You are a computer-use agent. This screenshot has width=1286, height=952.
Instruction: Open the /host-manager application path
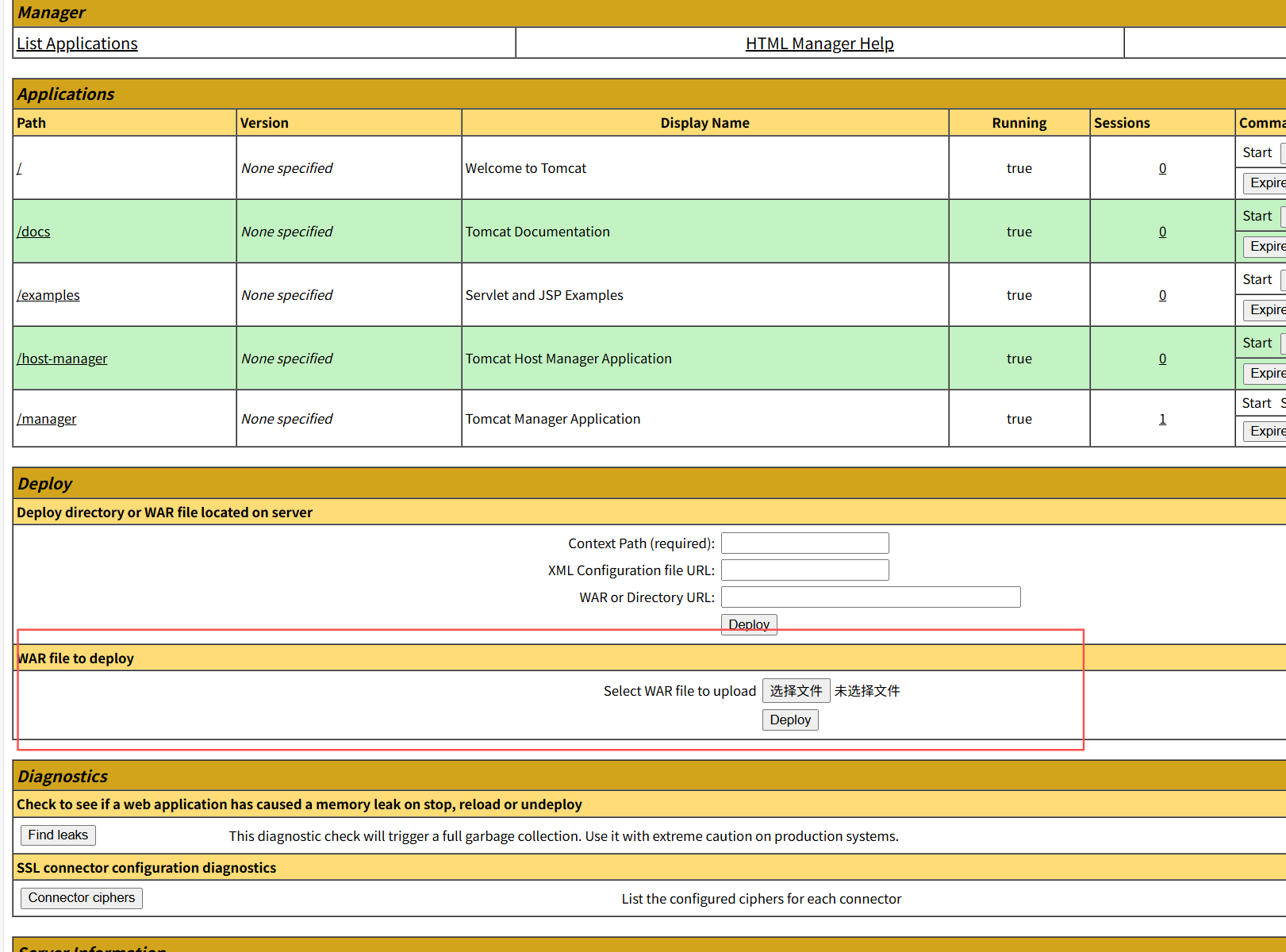coord(62,359)
